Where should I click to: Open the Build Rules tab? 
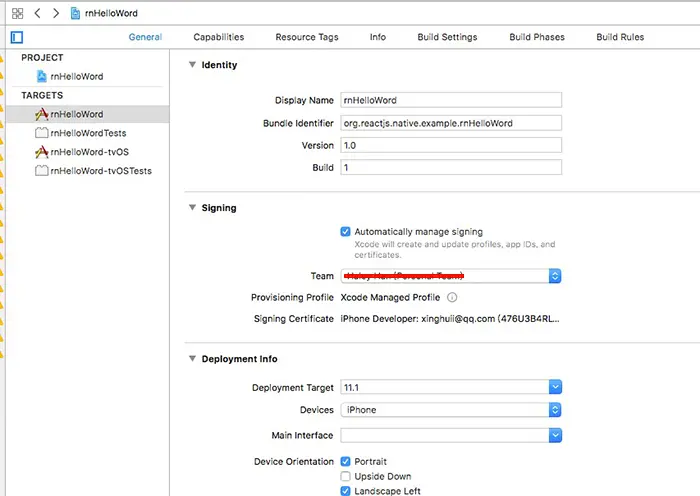tap(620, 37)
